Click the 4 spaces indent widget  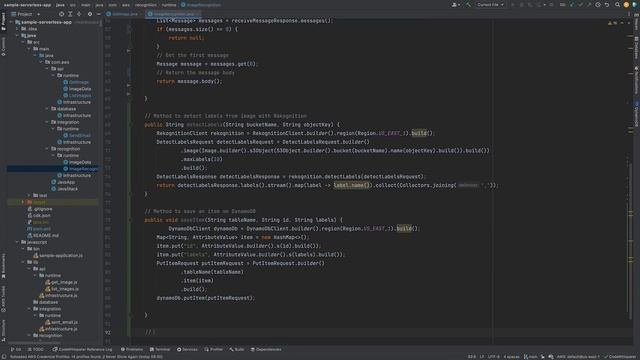[x=511, y=357]
